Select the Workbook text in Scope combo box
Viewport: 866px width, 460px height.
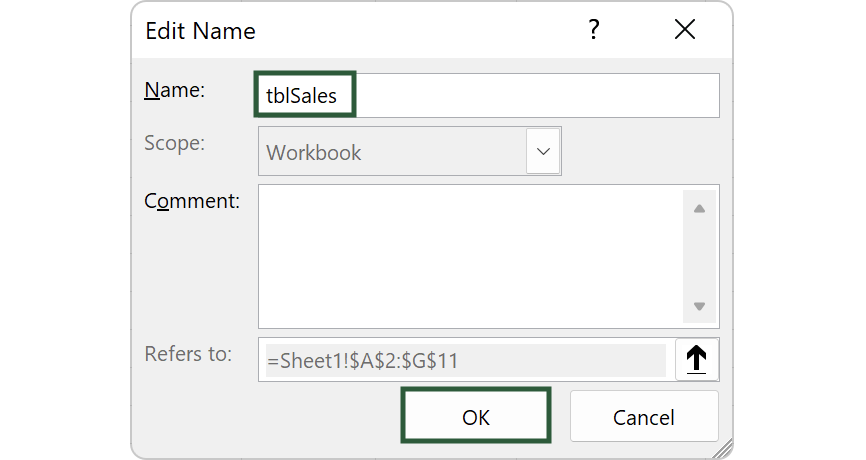314,153
